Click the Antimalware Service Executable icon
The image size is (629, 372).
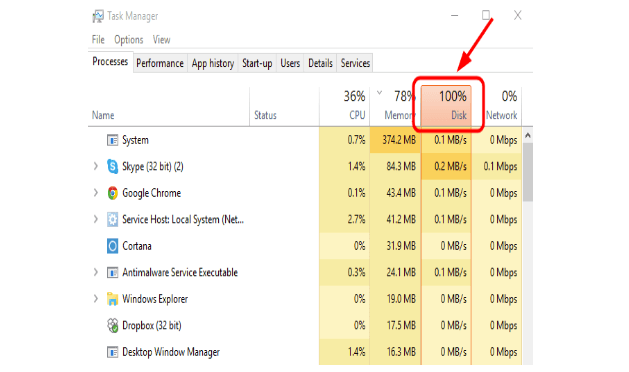click(112, 272)
